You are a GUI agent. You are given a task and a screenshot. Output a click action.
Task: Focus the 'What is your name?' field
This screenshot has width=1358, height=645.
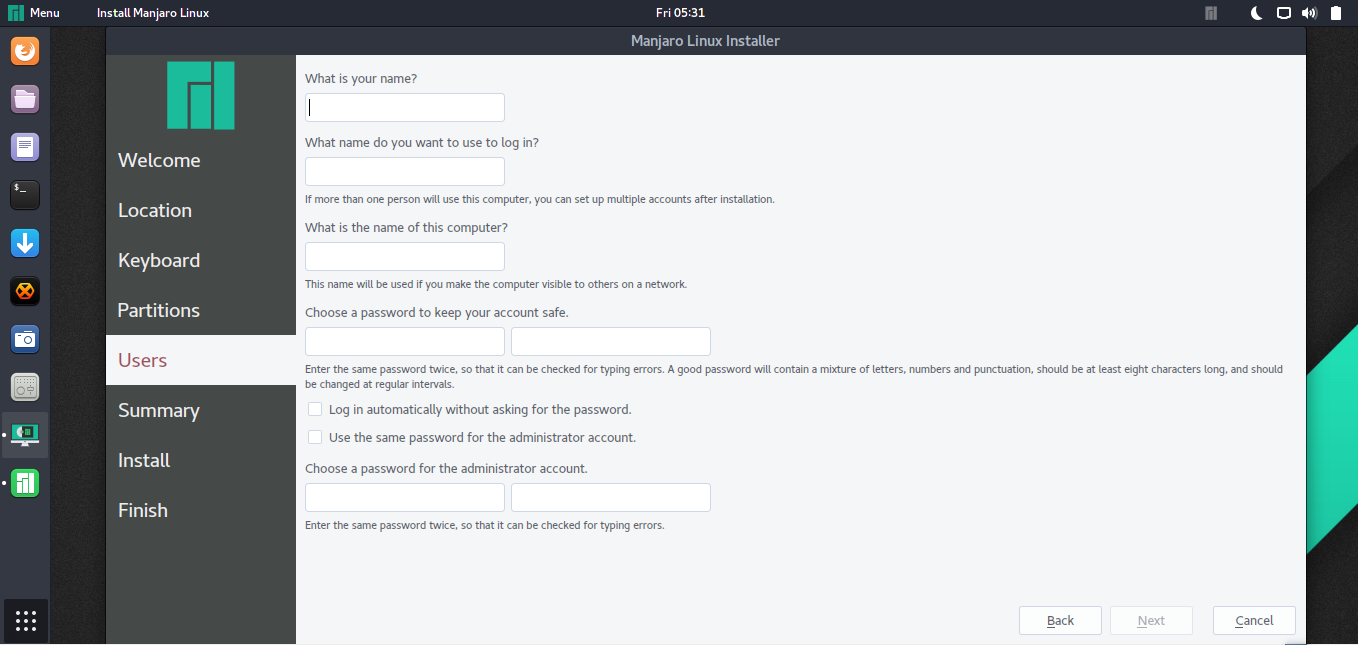coord(405,107)
